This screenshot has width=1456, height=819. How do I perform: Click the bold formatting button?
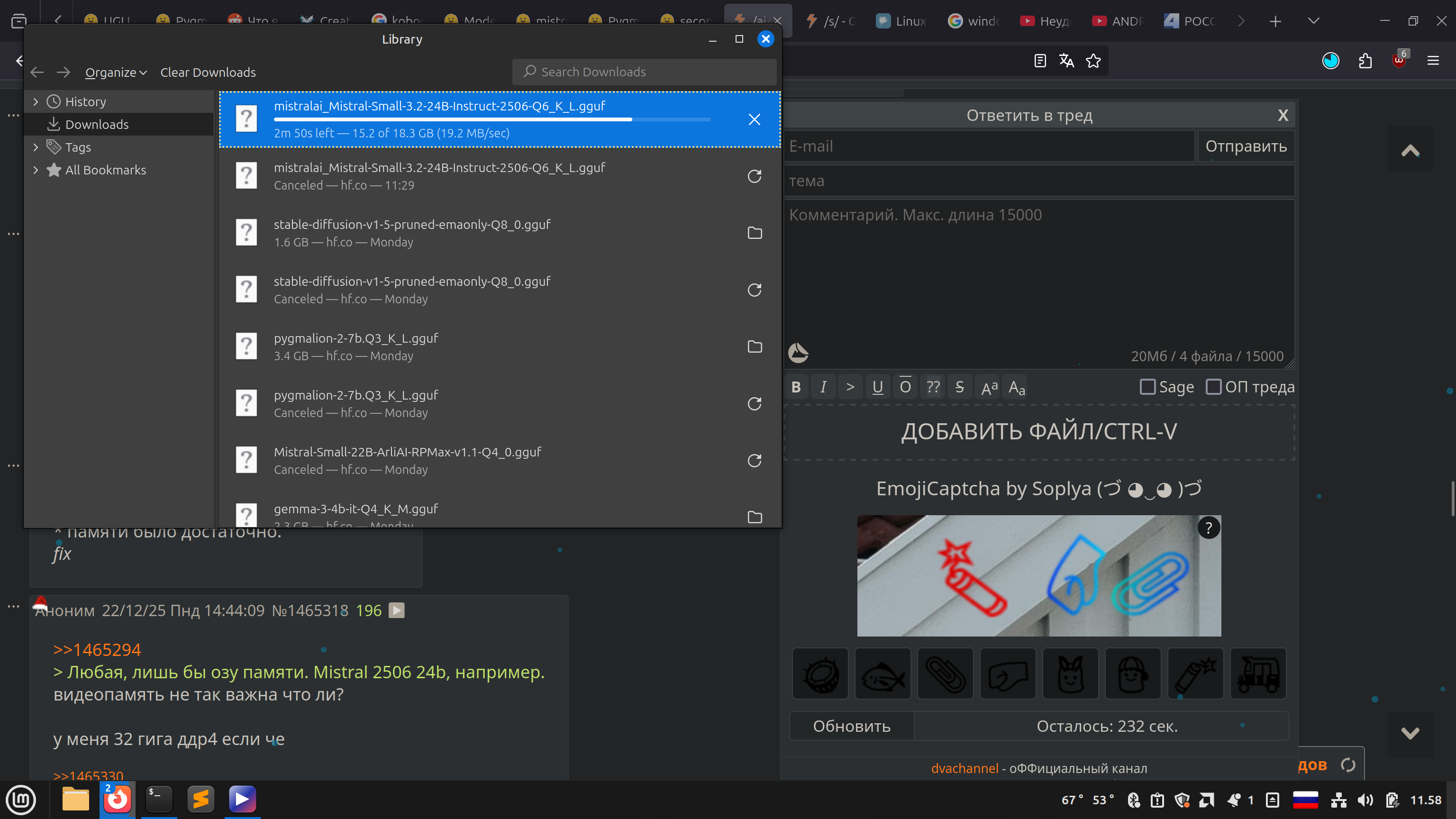click(x=796, y=387)
